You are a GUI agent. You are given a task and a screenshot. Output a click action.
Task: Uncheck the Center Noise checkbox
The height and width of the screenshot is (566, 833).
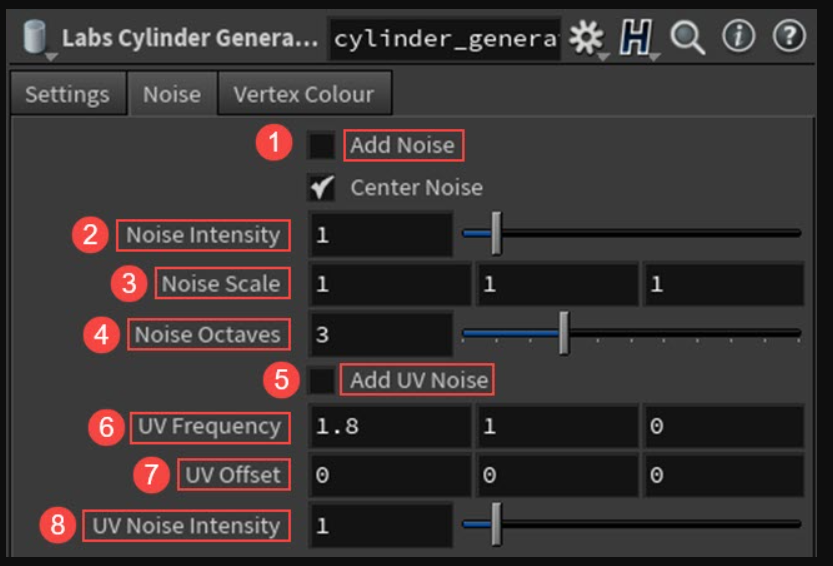tap(321, 188)
